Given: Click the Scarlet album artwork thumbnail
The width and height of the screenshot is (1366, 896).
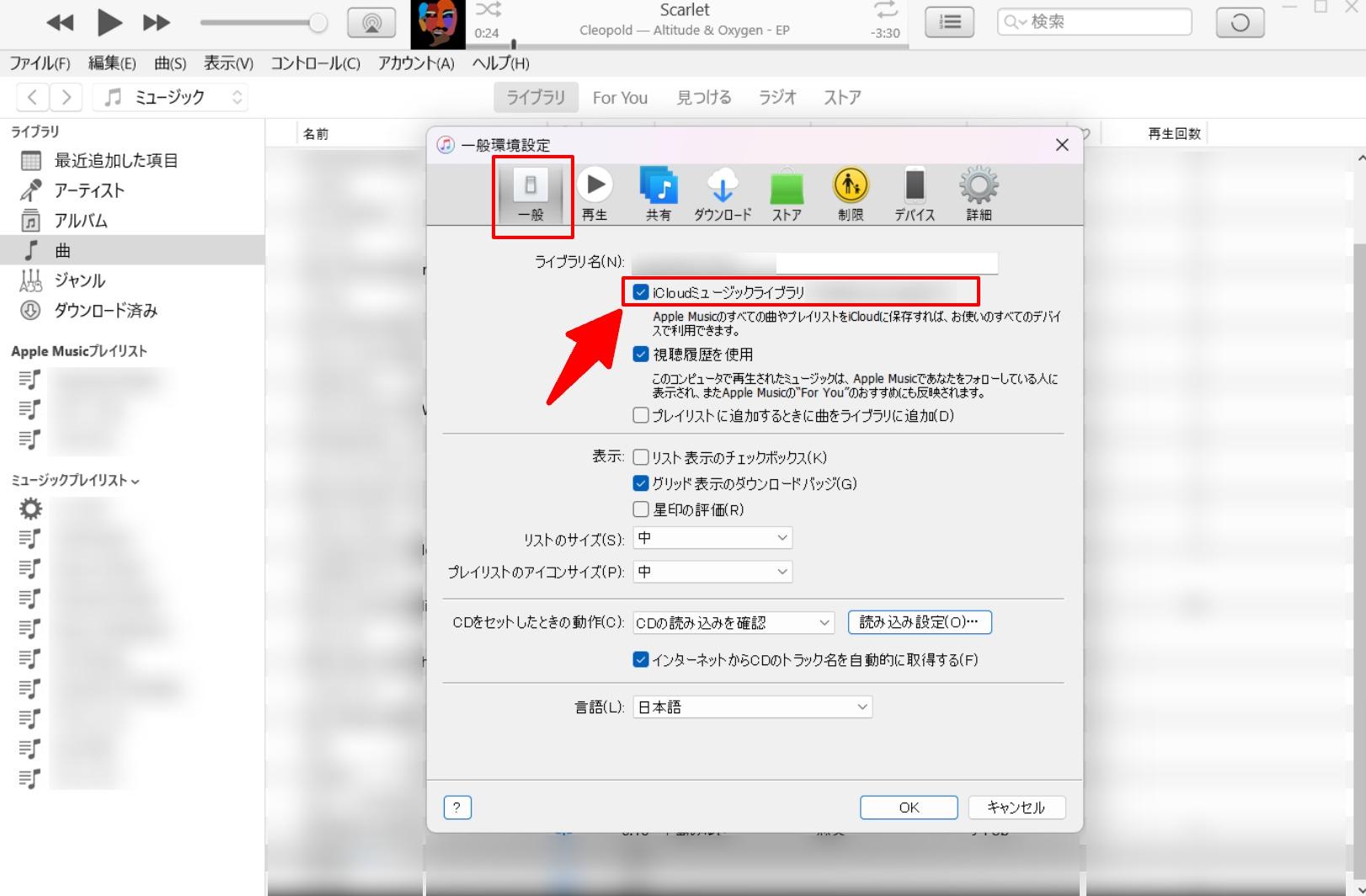Looking at the screenshot, I should click(438, 24).
